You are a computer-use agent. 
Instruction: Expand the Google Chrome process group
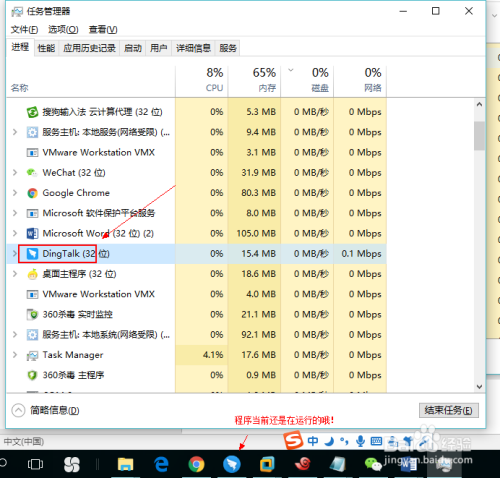15,193
